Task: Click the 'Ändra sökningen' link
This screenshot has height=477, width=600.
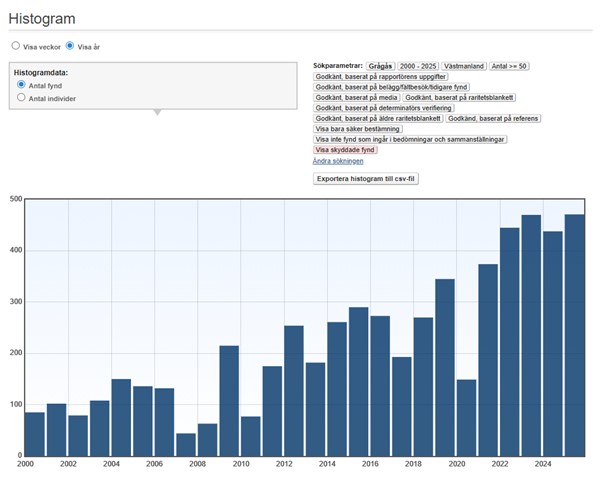Action: pos(338,160)
